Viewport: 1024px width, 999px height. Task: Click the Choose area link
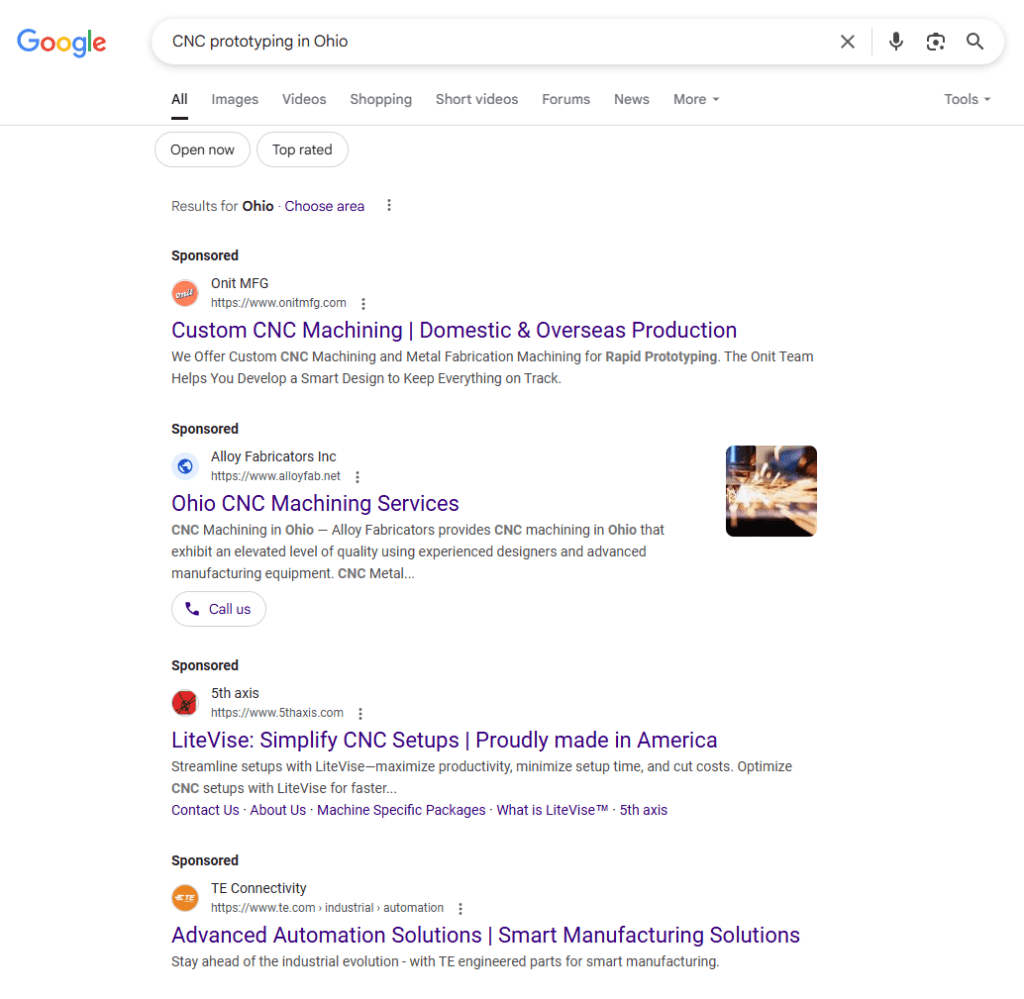[324, 206]
